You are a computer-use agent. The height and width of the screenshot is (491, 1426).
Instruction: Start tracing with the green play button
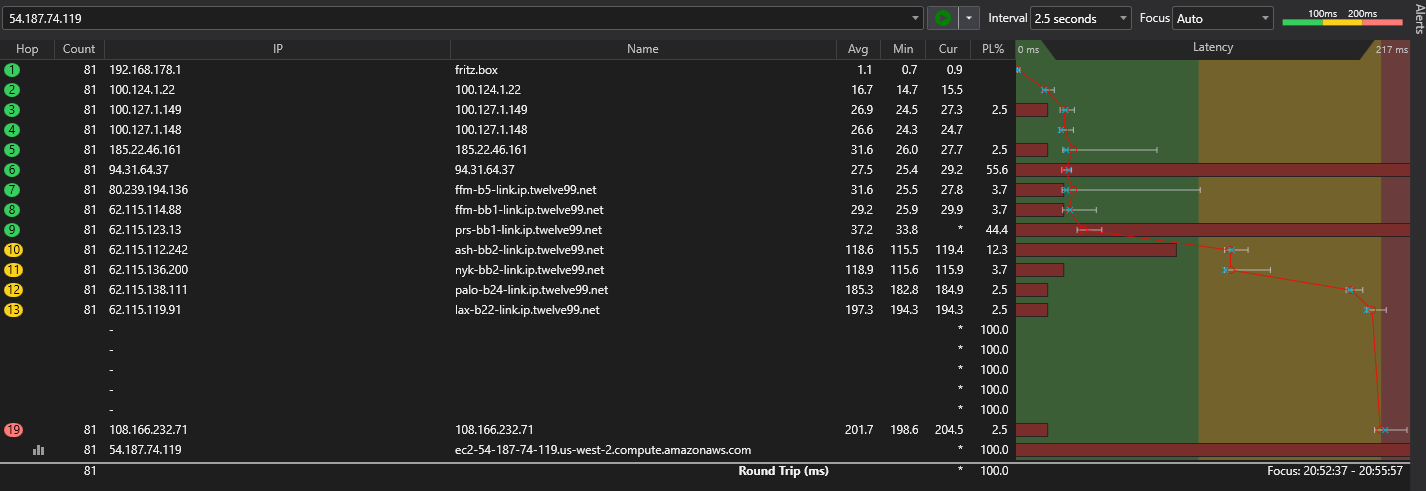tap(941, 18)
